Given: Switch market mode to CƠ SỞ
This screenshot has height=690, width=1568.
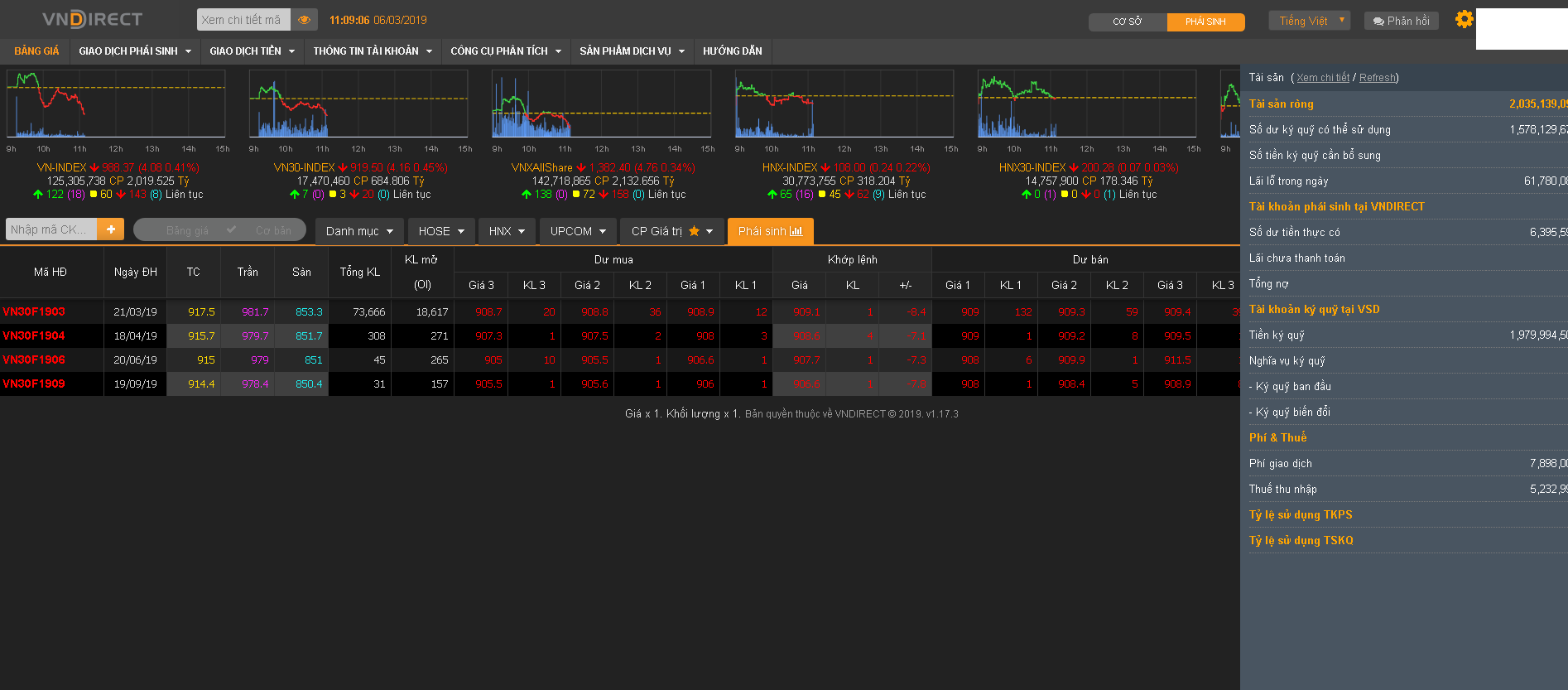Looking at the screenshot, I should (x=1128, y=22).
